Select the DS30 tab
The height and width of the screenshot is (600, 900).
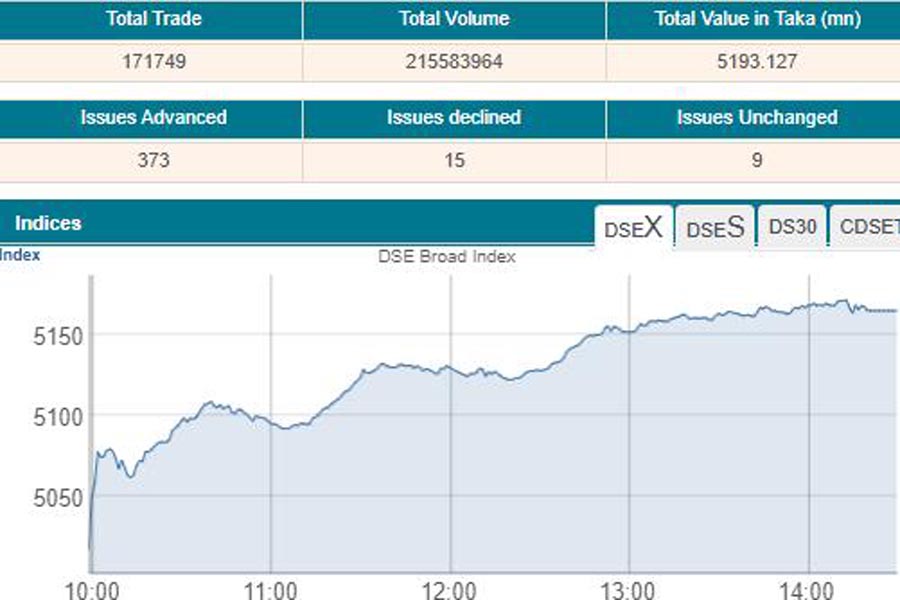point(792,227)
